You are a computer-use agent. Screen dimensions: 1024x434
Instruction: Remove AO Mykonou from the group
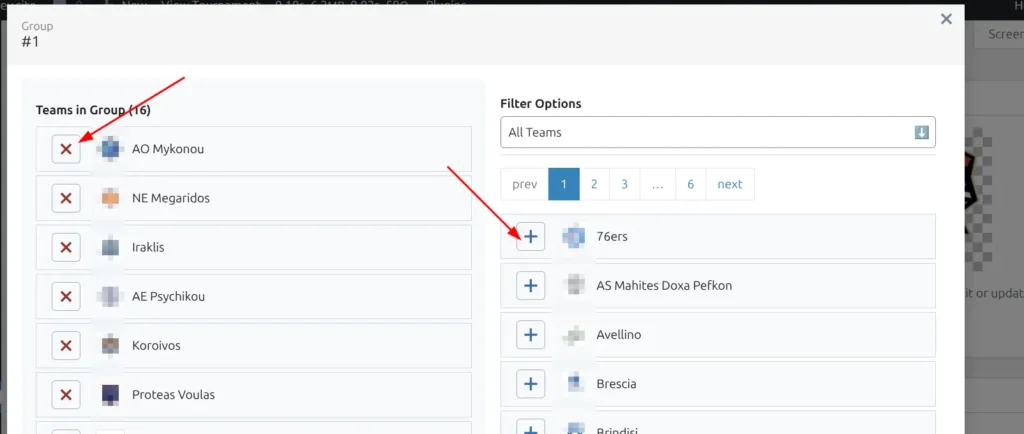(66, 149)
